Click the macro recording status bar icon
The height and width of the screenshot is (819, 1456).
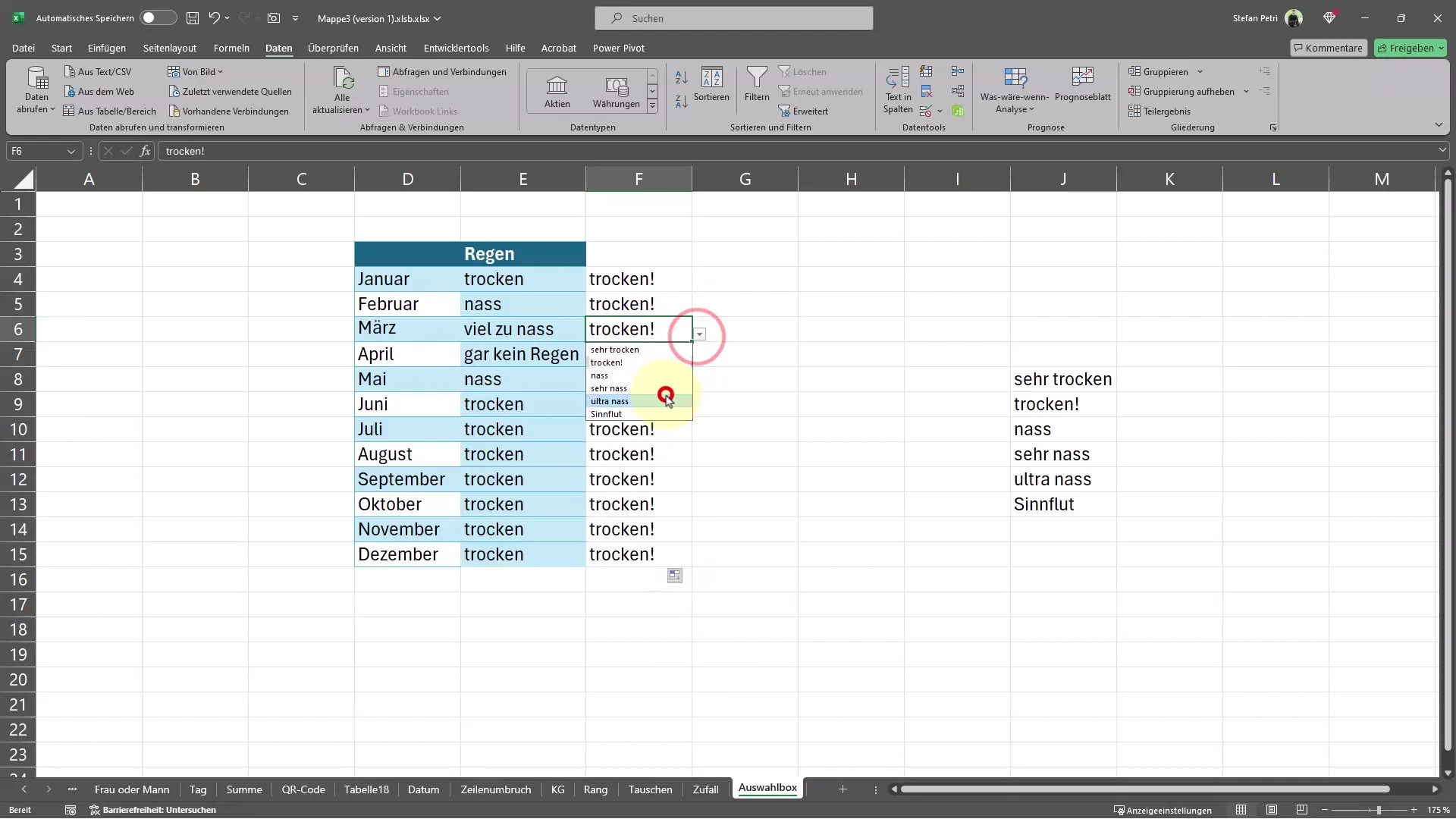71,811
